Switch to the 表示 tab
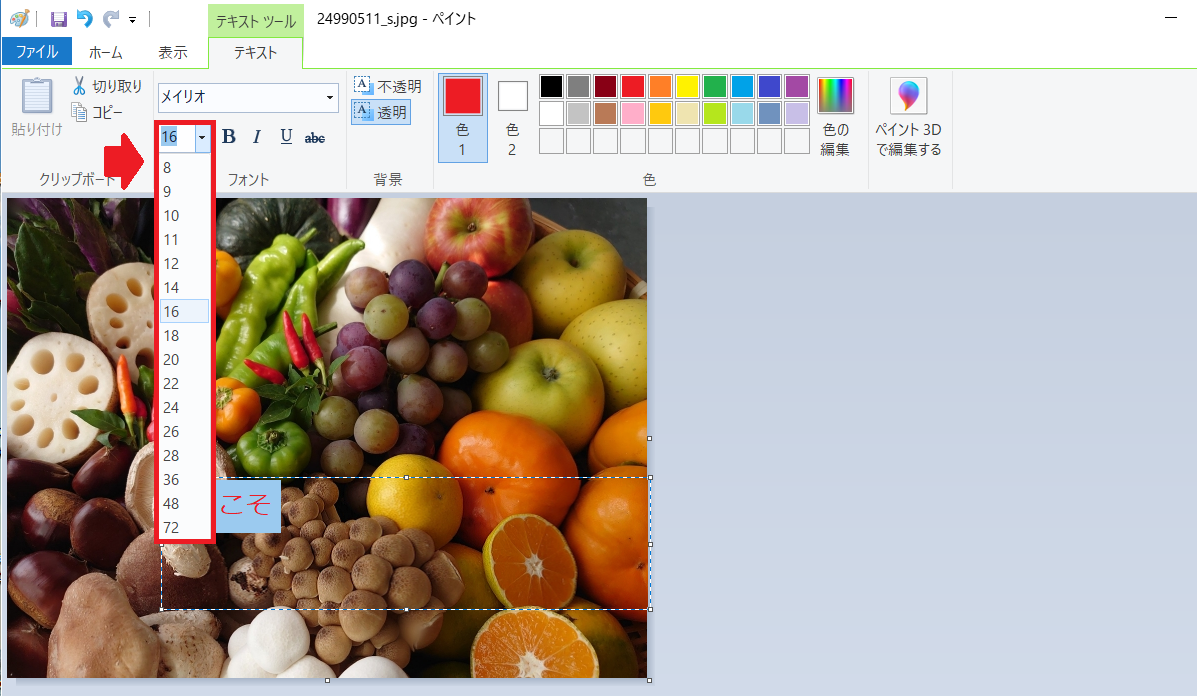 coord(172,52)
